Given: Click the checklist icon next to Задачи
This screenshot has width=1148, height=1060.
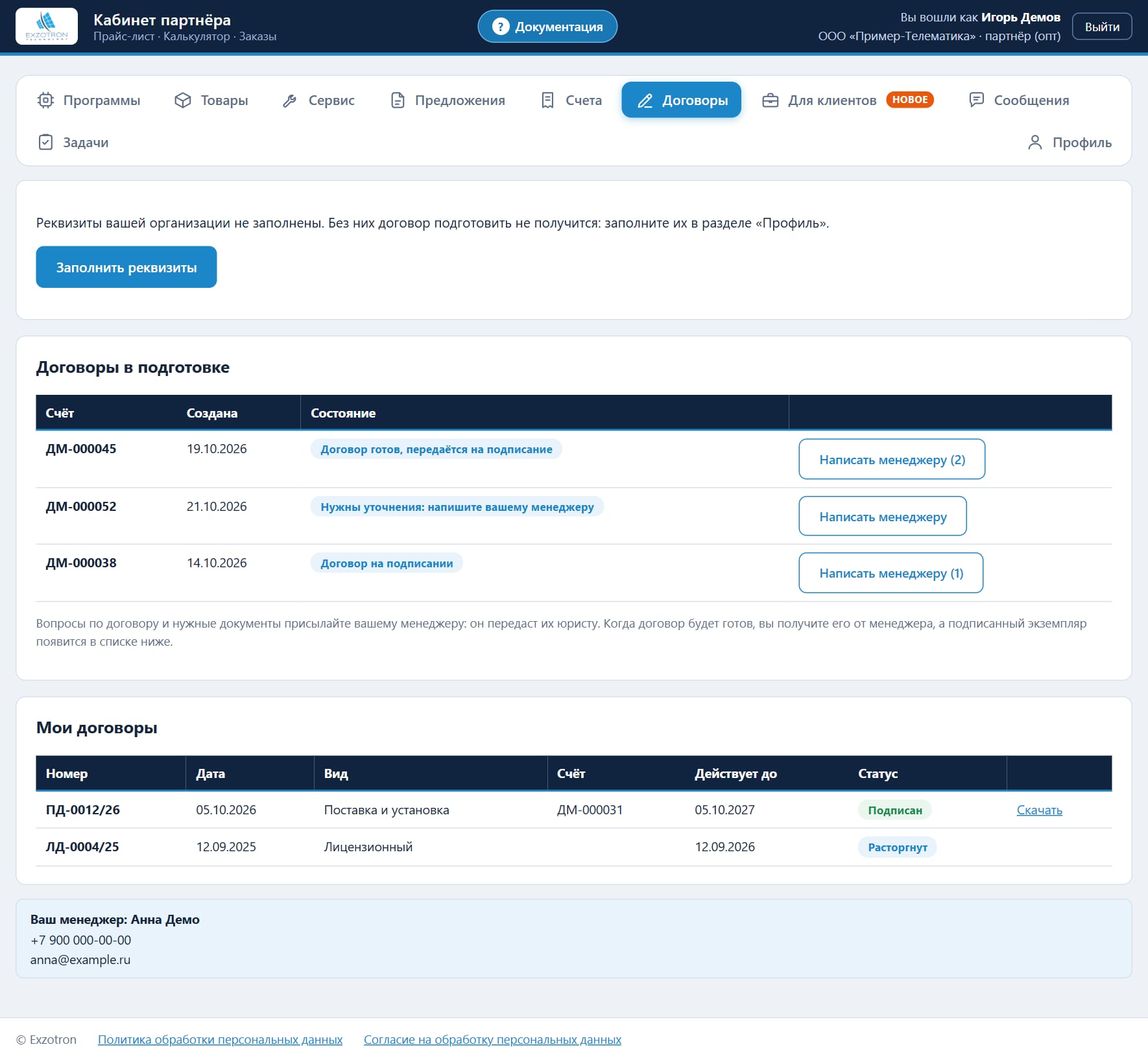Looking at the screenshot, I should point(45,142).
